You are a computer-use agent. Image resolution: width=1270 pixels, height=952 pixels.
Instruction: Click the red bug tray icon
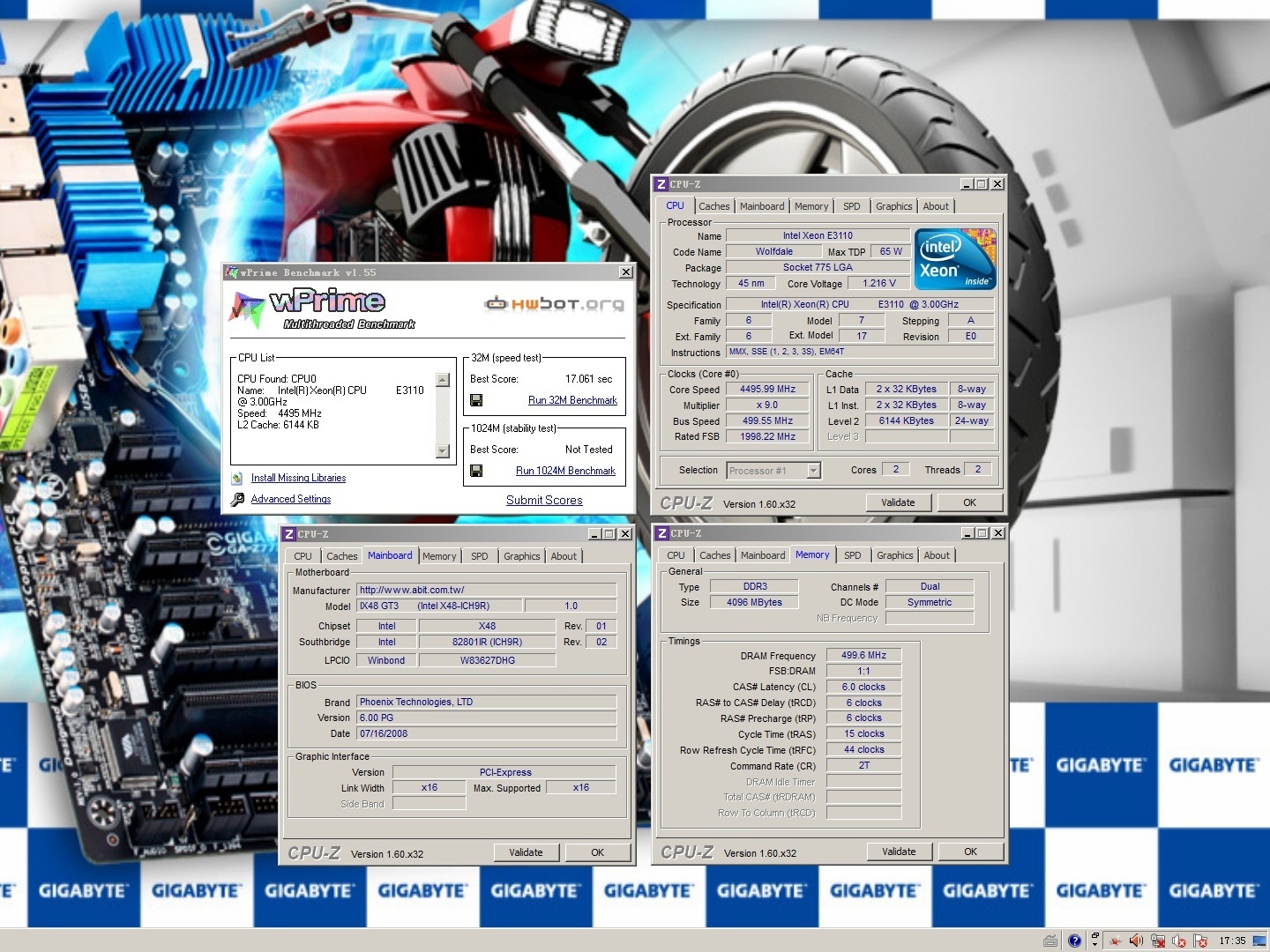coord(1115,941)
